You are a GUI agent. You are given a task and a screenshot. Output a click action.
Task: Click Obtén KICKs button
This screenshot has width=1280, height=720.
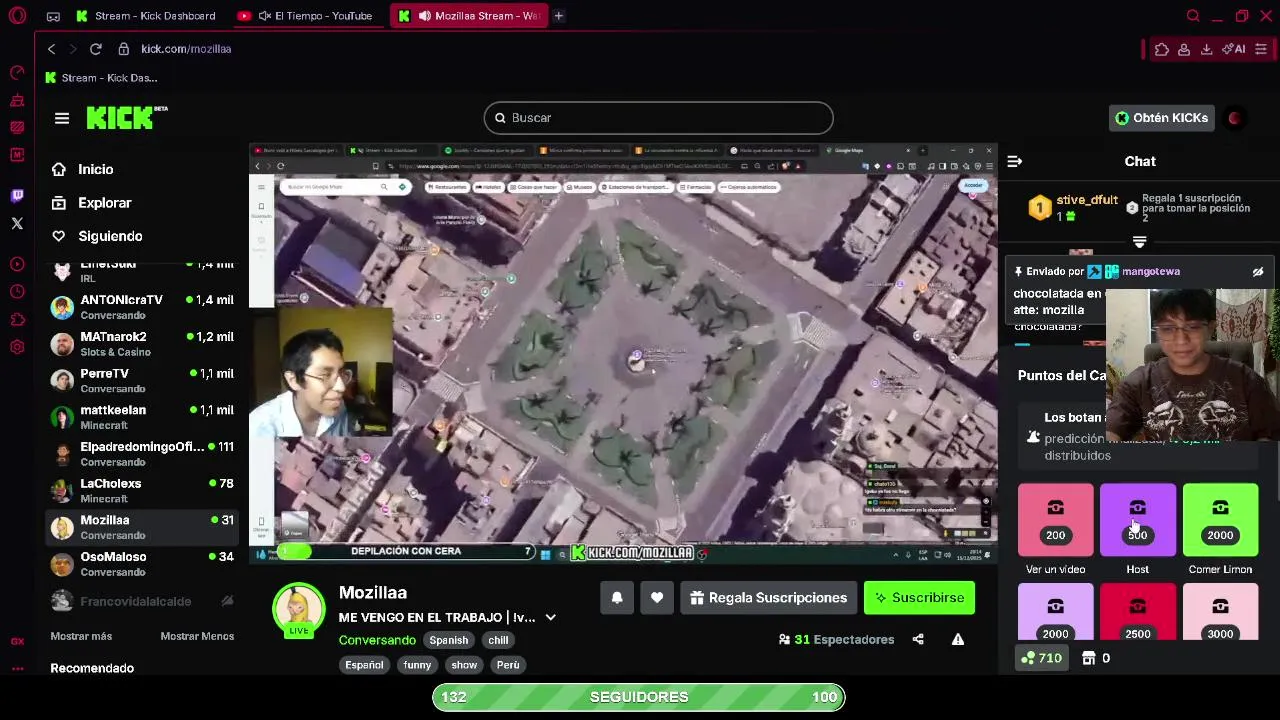click(x=1161, y=118)
